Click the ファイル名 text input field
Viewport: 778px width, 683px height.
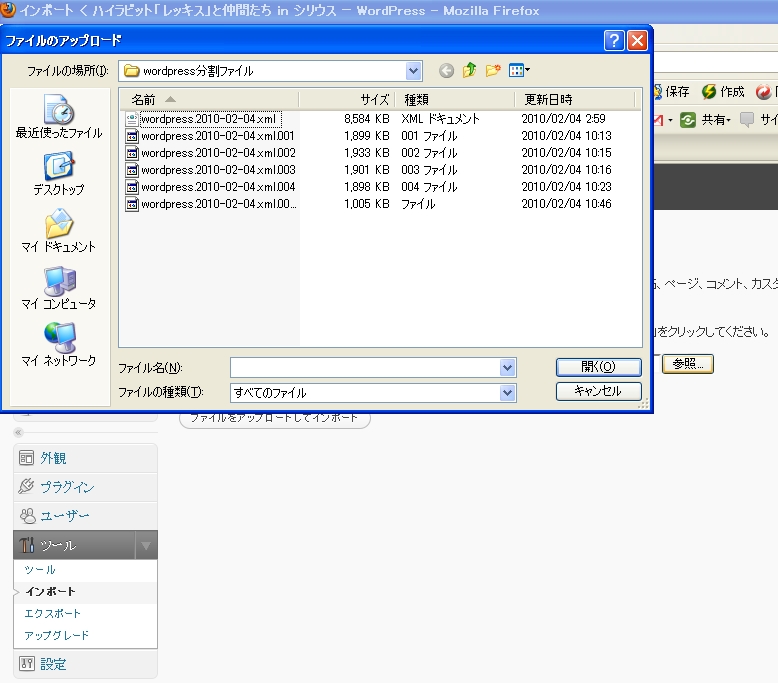tap(365, 368)
